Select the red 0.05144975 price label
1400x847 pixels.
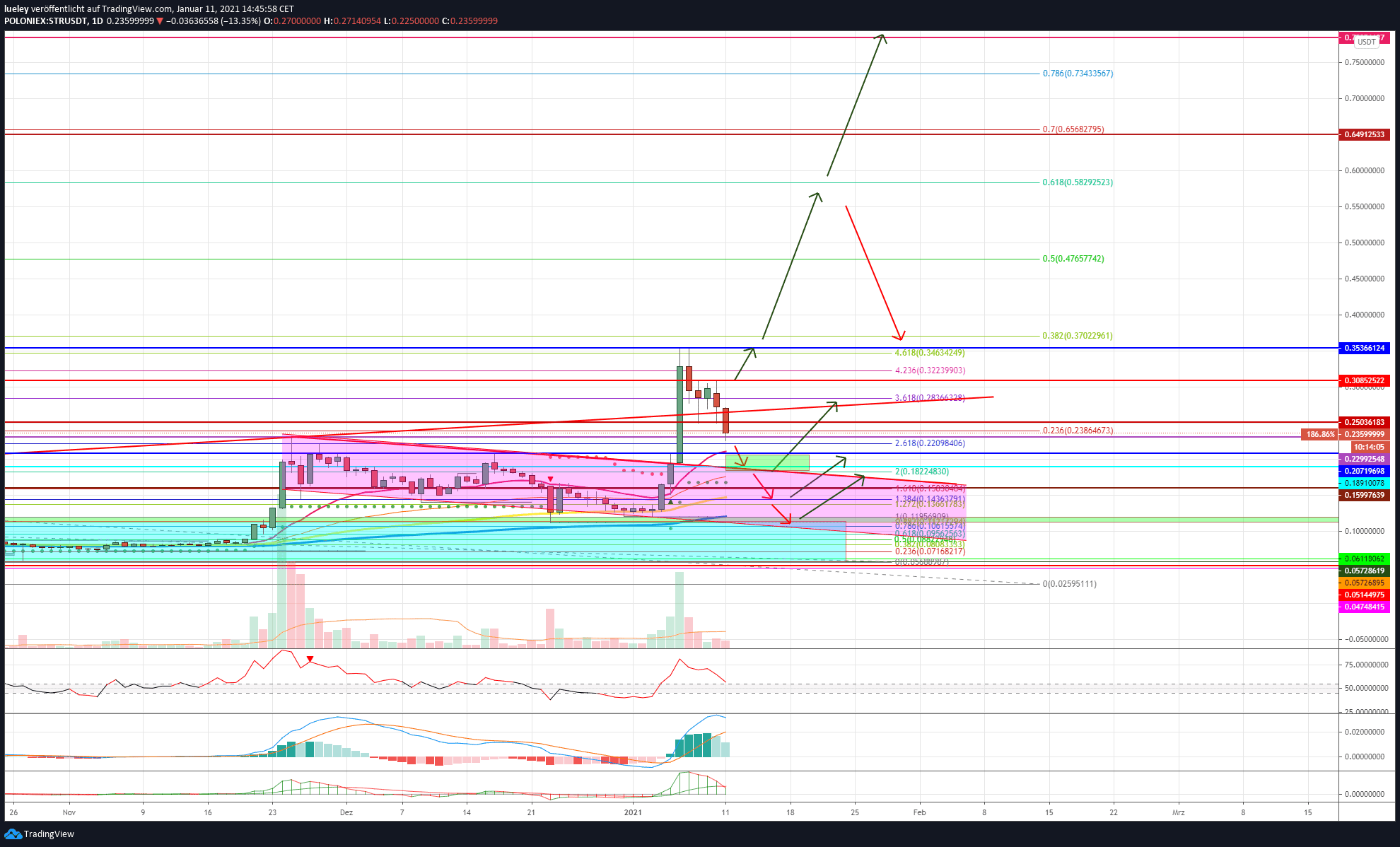1364,595
